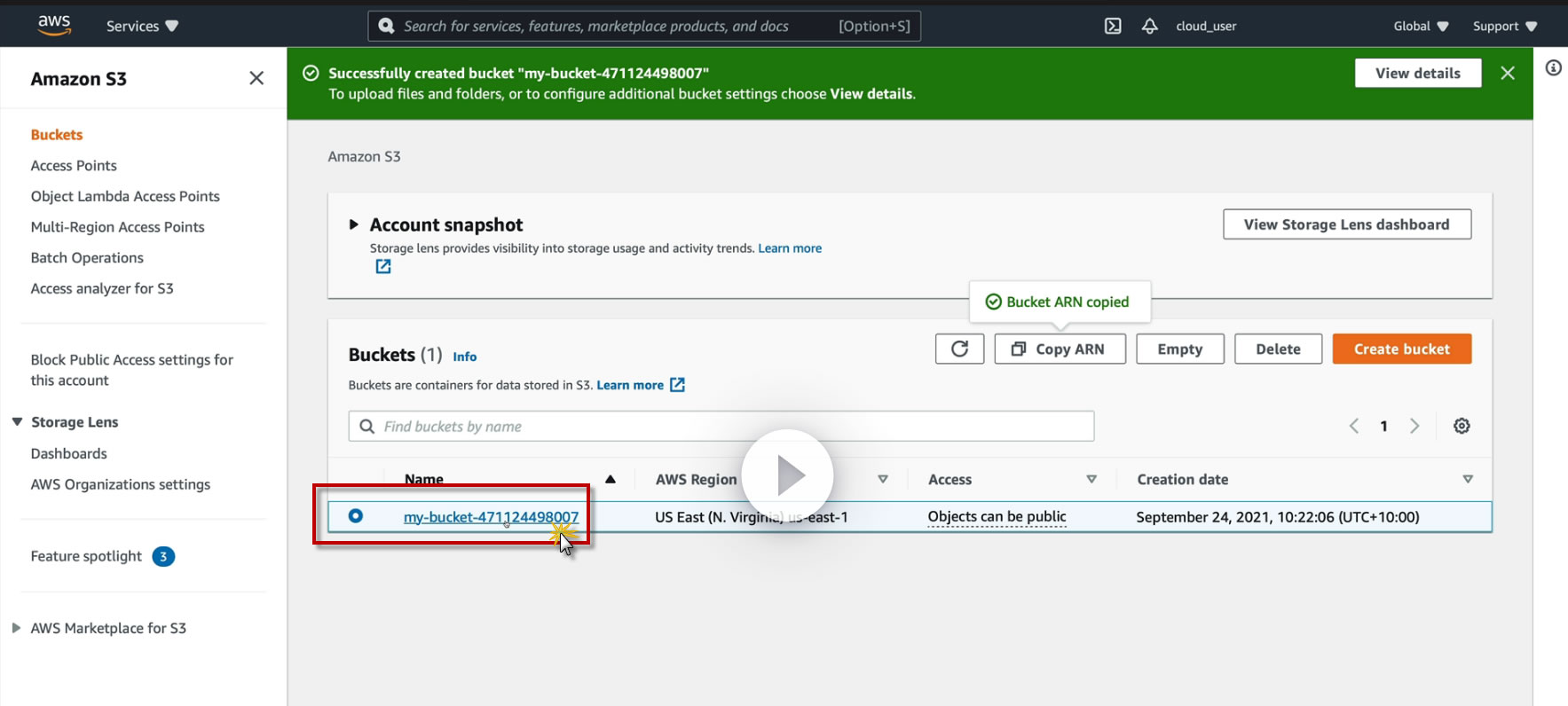The width and height of the screenshot is (1568, 706).
Task: Open the info panel icon
Action: tap(1554, 68)
